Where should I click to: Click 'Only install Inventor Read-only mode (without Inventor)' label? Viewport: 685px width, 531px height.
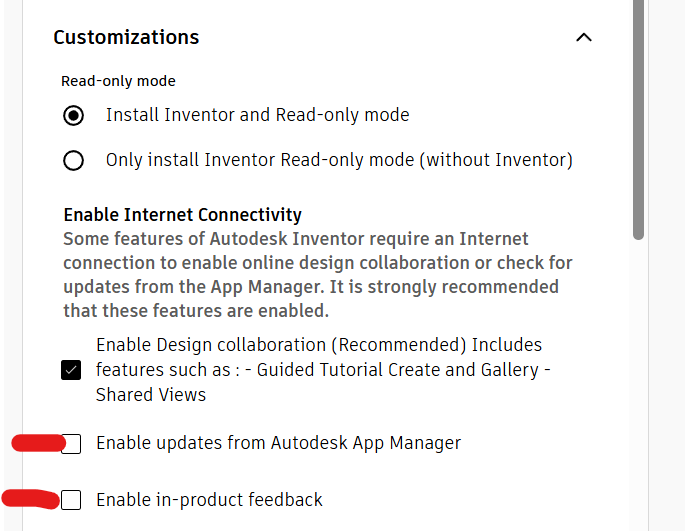pos(339,160)
